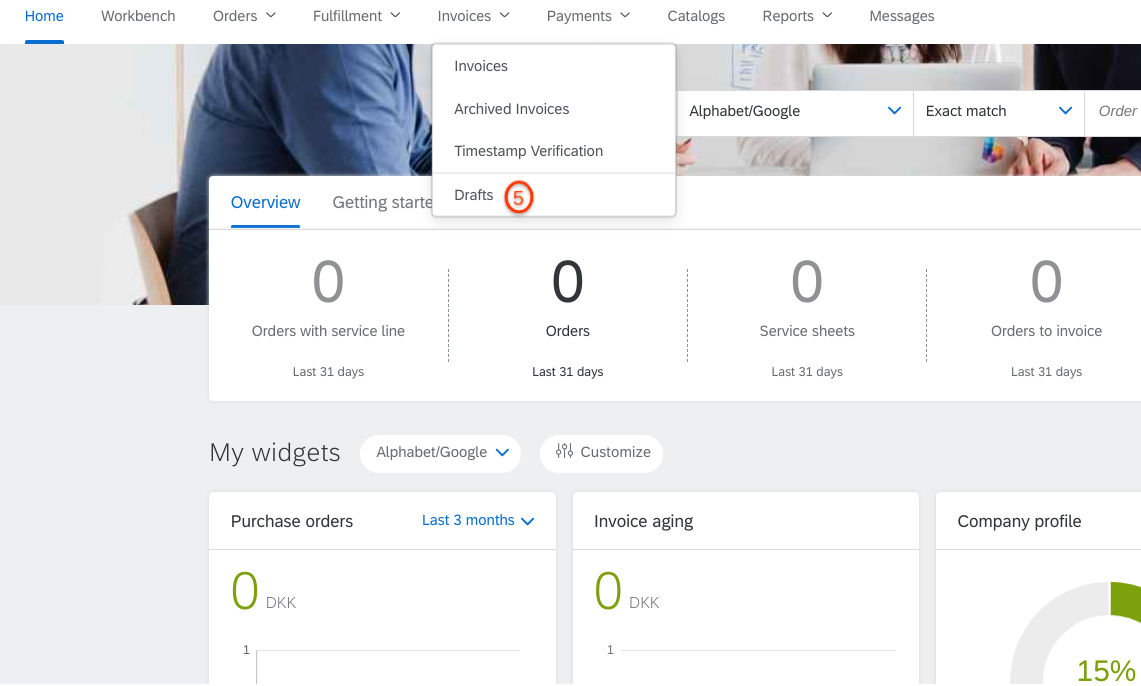Change the Last 3 months range
The width and height of the screenshot is (1141, 686).
pyautogui.click(x=478, y=521)
